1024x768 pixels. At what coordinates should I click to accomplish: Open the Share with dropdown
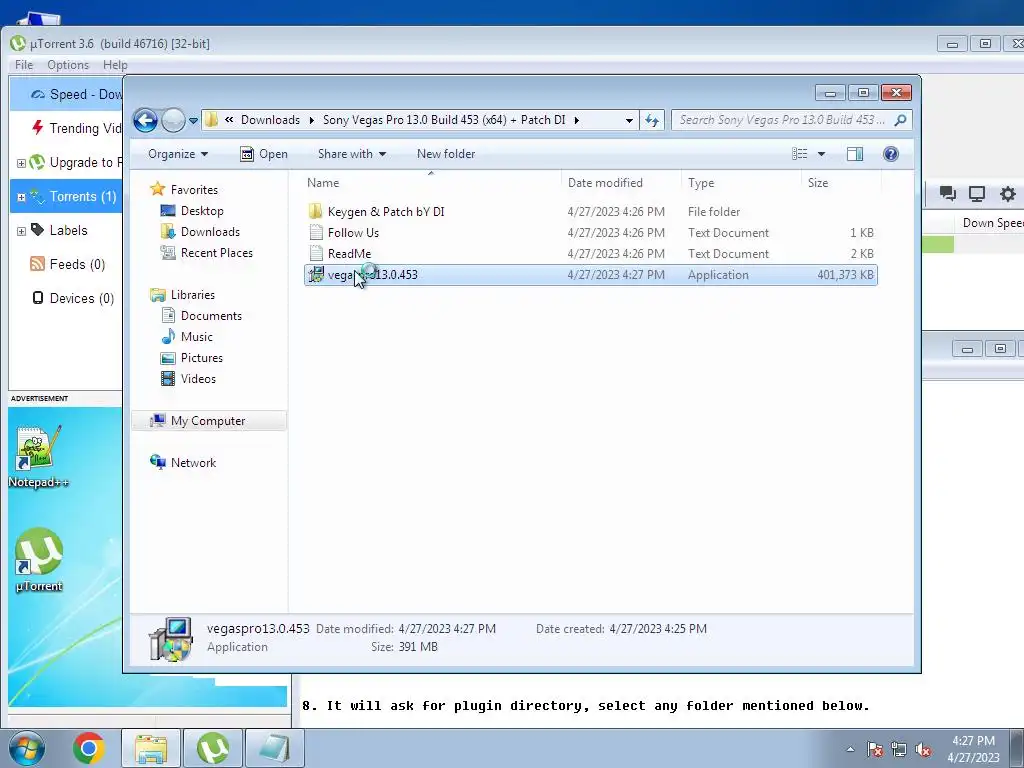352,154
